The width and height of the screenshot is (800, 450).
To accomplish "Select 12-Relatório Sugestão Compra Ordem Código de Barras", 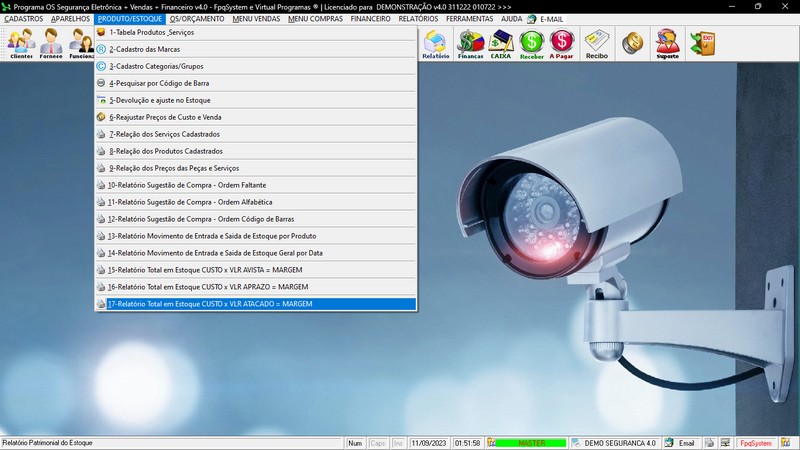I will [x=256, y=219].
